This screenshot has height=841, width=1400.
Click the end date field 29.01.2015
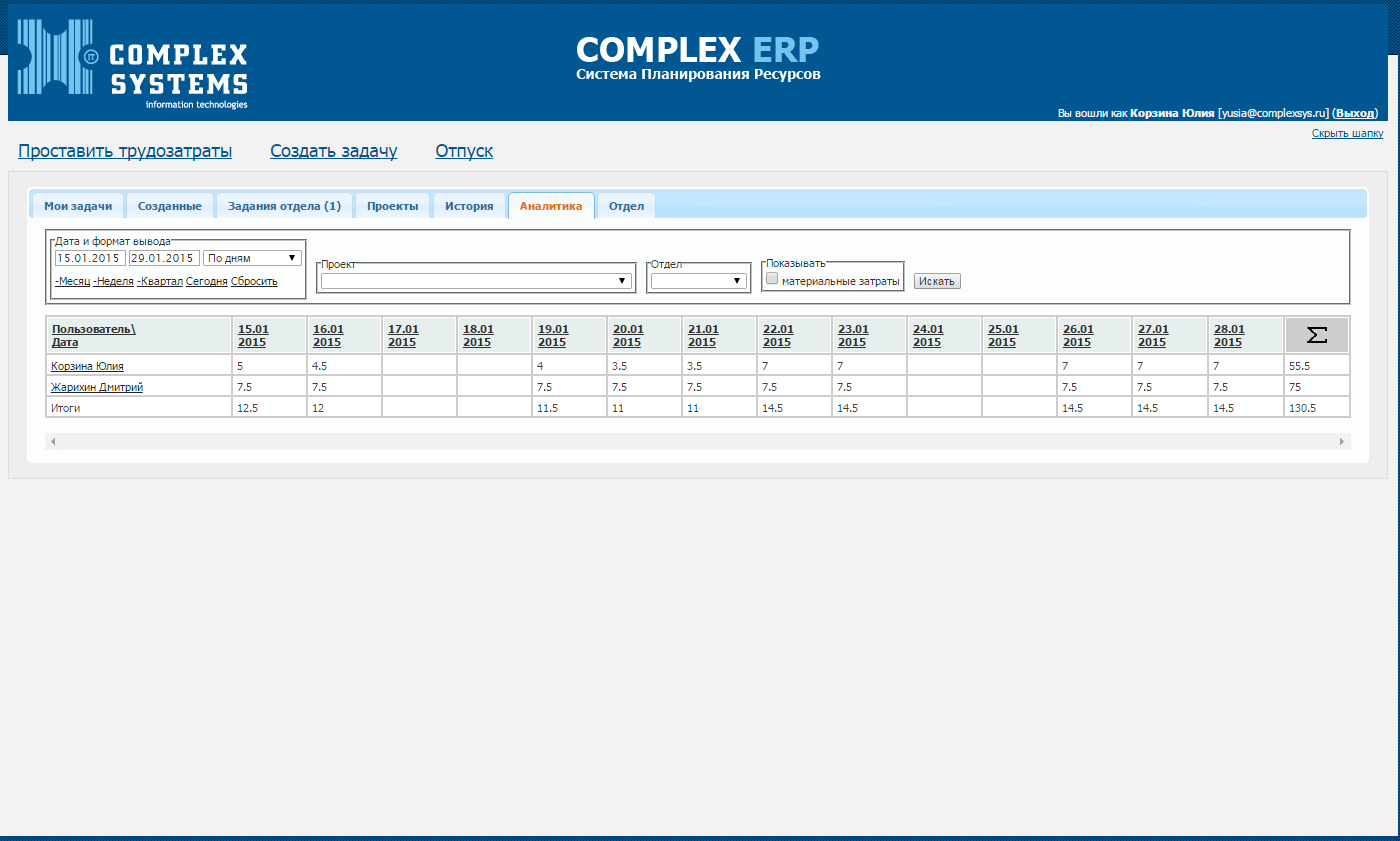point(164,258)
